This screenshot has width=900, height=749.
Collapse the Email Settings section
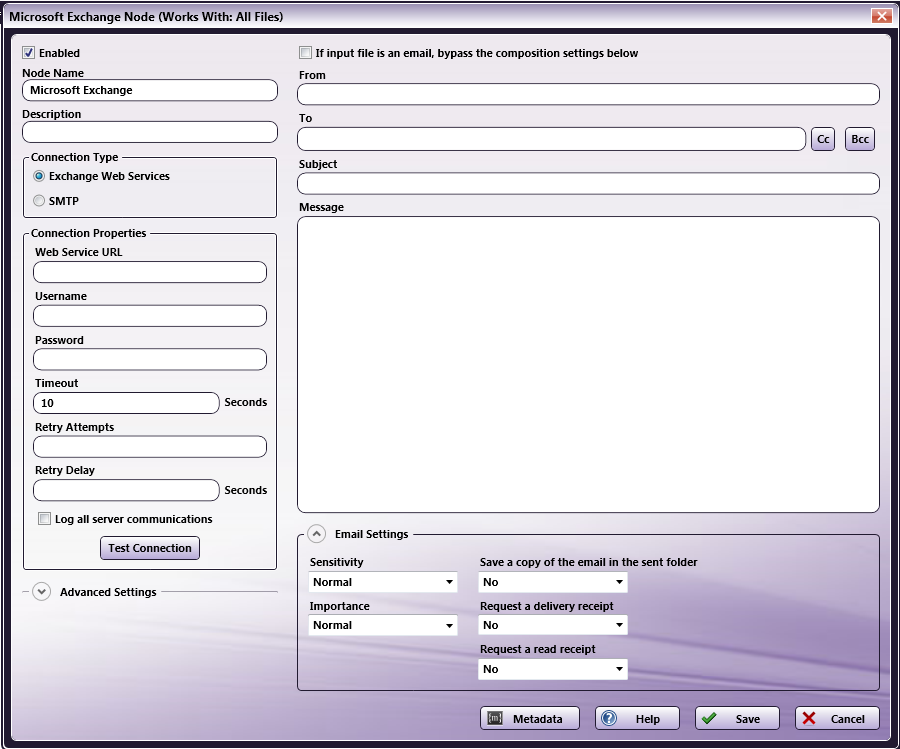(316, 534)
